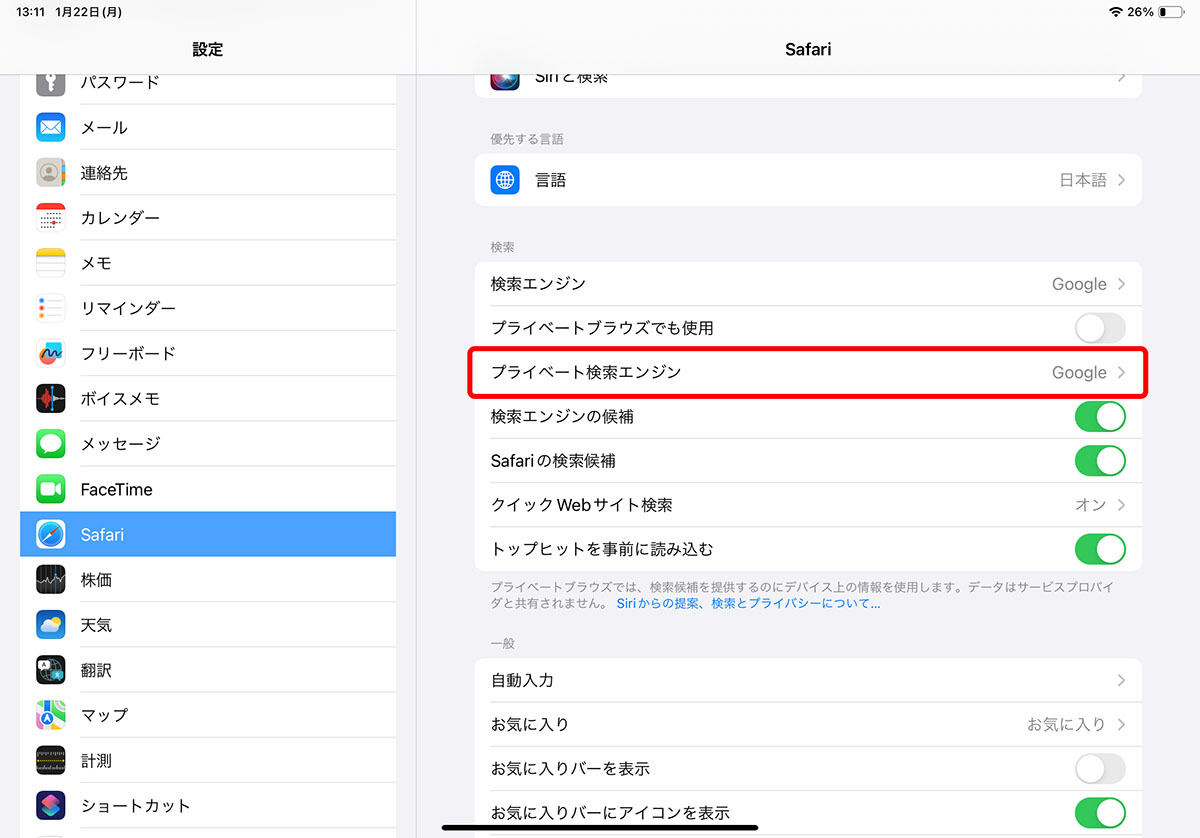Tap リマインダー label in sidebar

pyautogui.click(x=128, y=308)
